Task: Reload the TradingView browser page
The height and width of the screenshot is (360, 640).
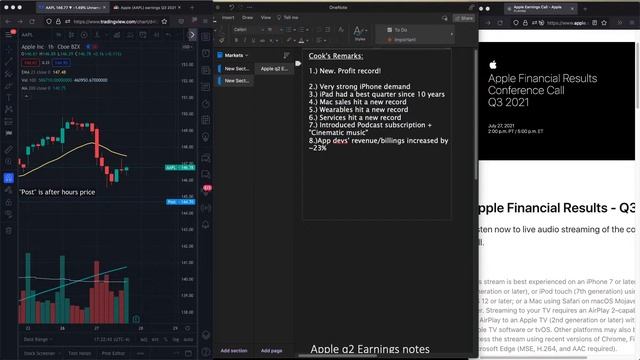Action: pyautogui.click(x=32, y=21)
